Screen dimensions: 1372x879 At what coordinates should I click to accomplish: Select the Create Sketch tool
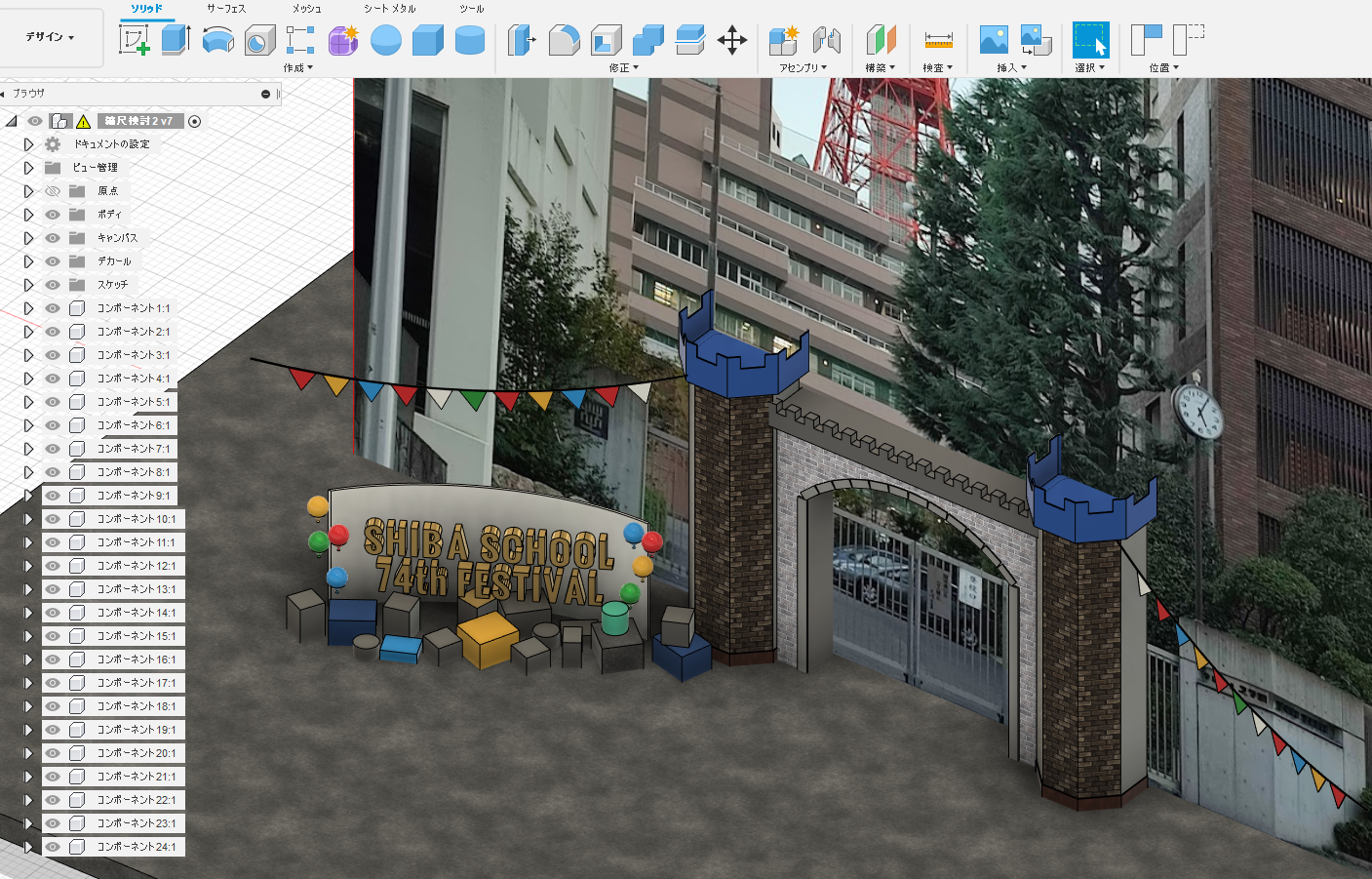point(134,40)
